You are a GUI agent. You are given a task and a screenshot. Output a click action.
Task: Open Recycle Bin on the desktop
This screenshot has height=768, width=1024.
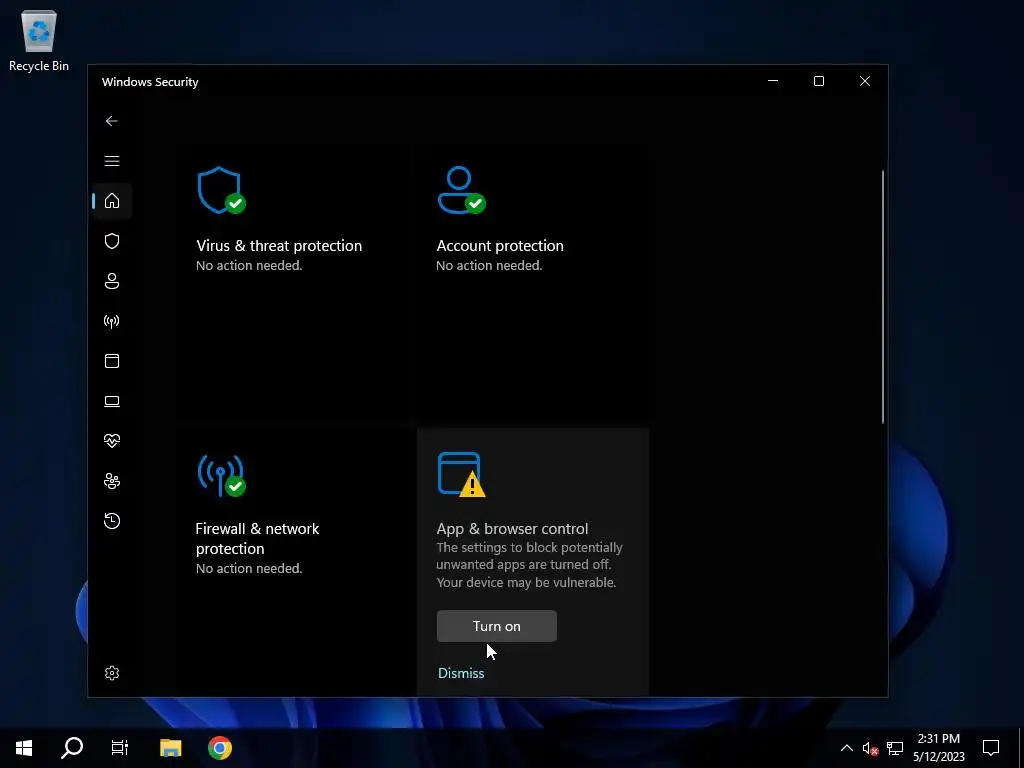pyautogui.click(x=39, y=40)
